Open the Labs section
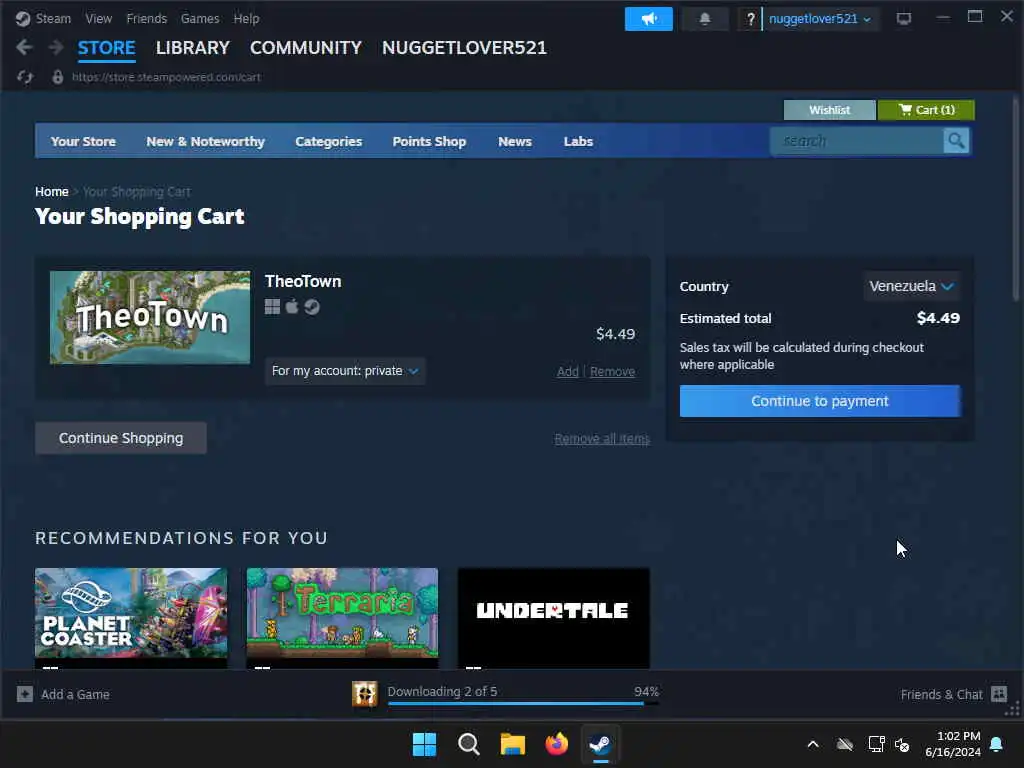The image size is (1024, 768). point(578,141)
